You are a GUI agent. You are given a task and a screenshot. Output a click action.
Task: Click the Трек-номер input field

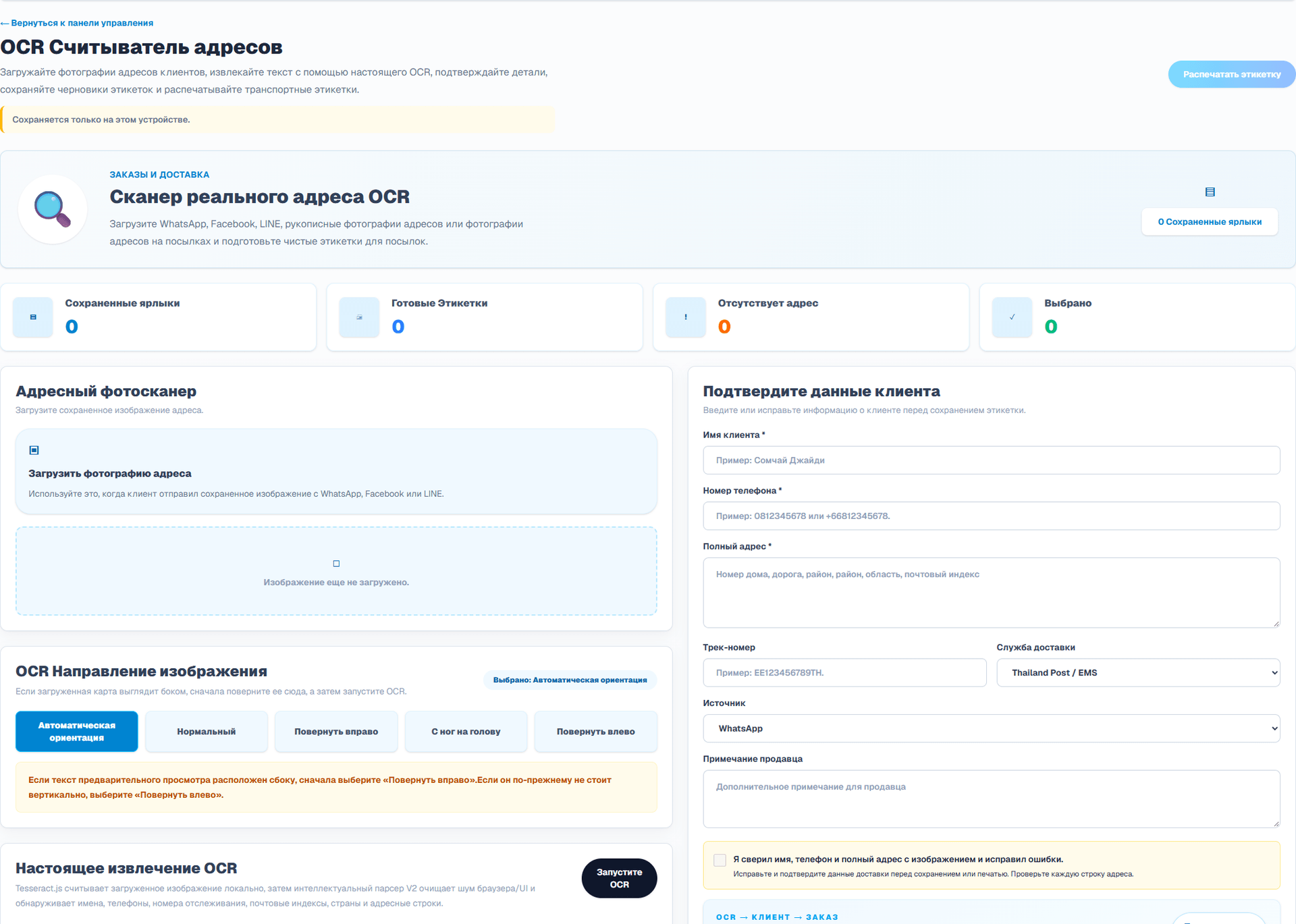point(844,673)
